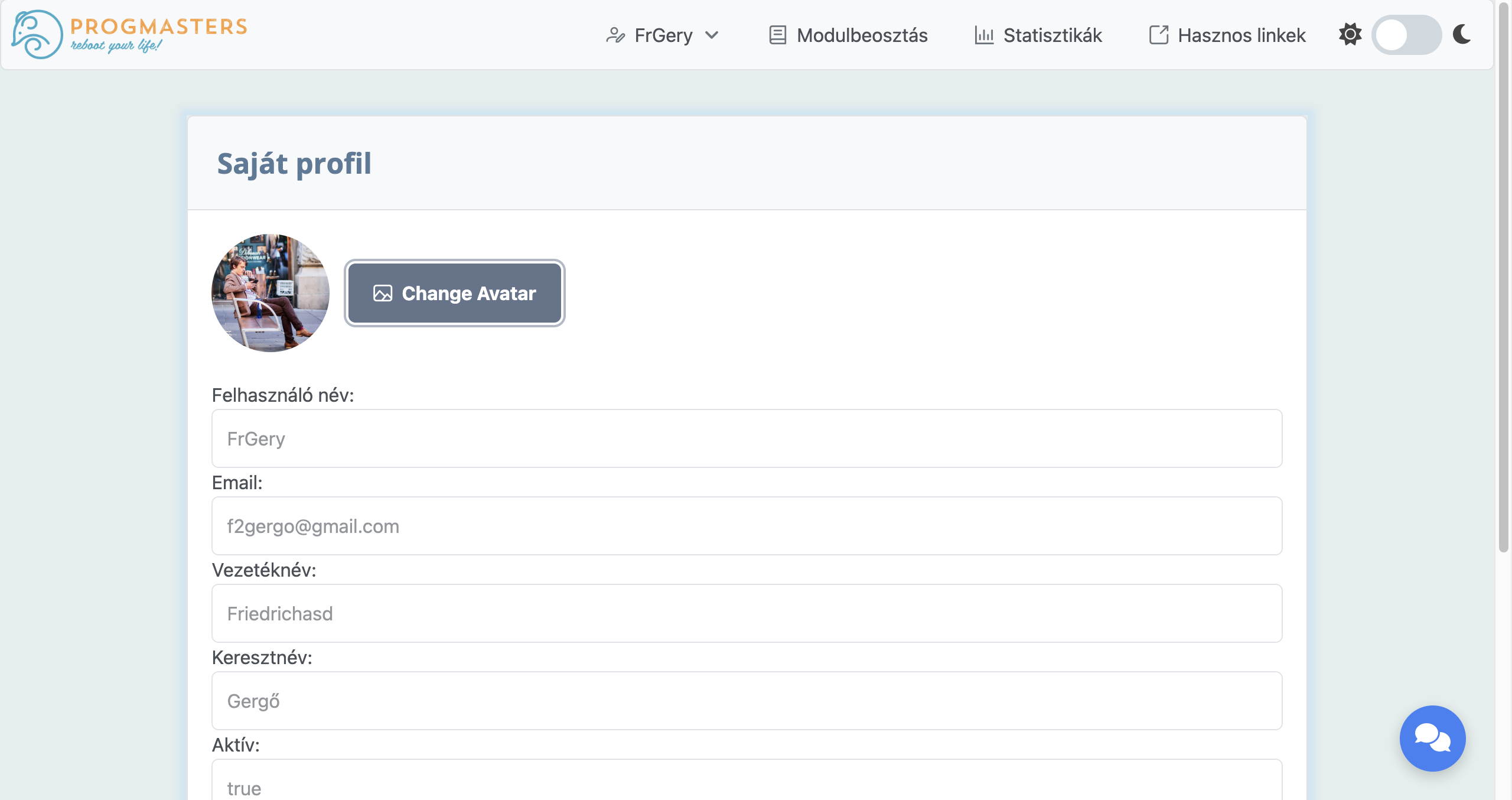Click the Email input field
The image size is (1512, 800).
(x=747, y=526)
